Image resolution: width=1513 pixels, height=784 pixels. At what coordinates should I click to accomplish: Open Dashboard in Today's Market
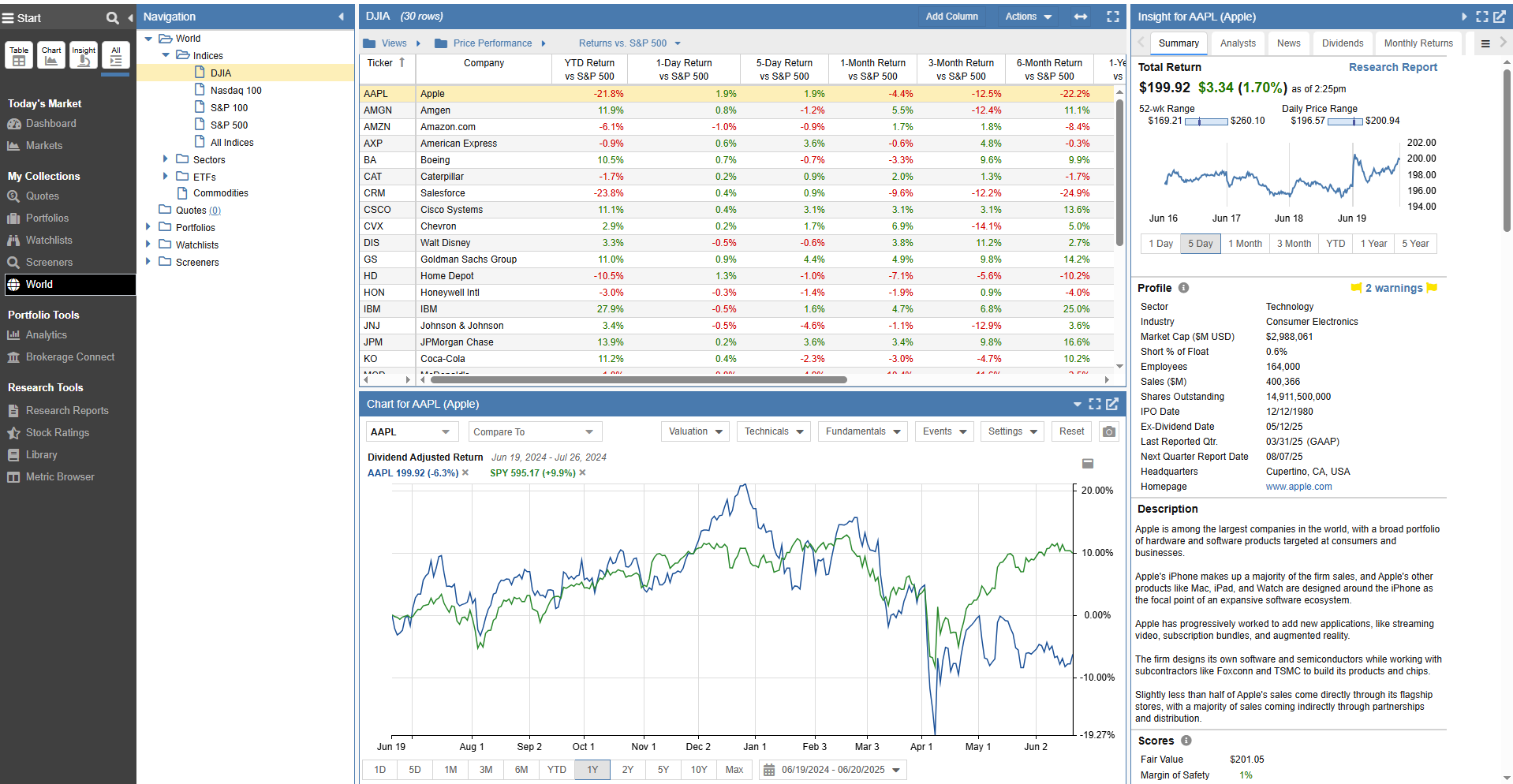pos(50,124)
